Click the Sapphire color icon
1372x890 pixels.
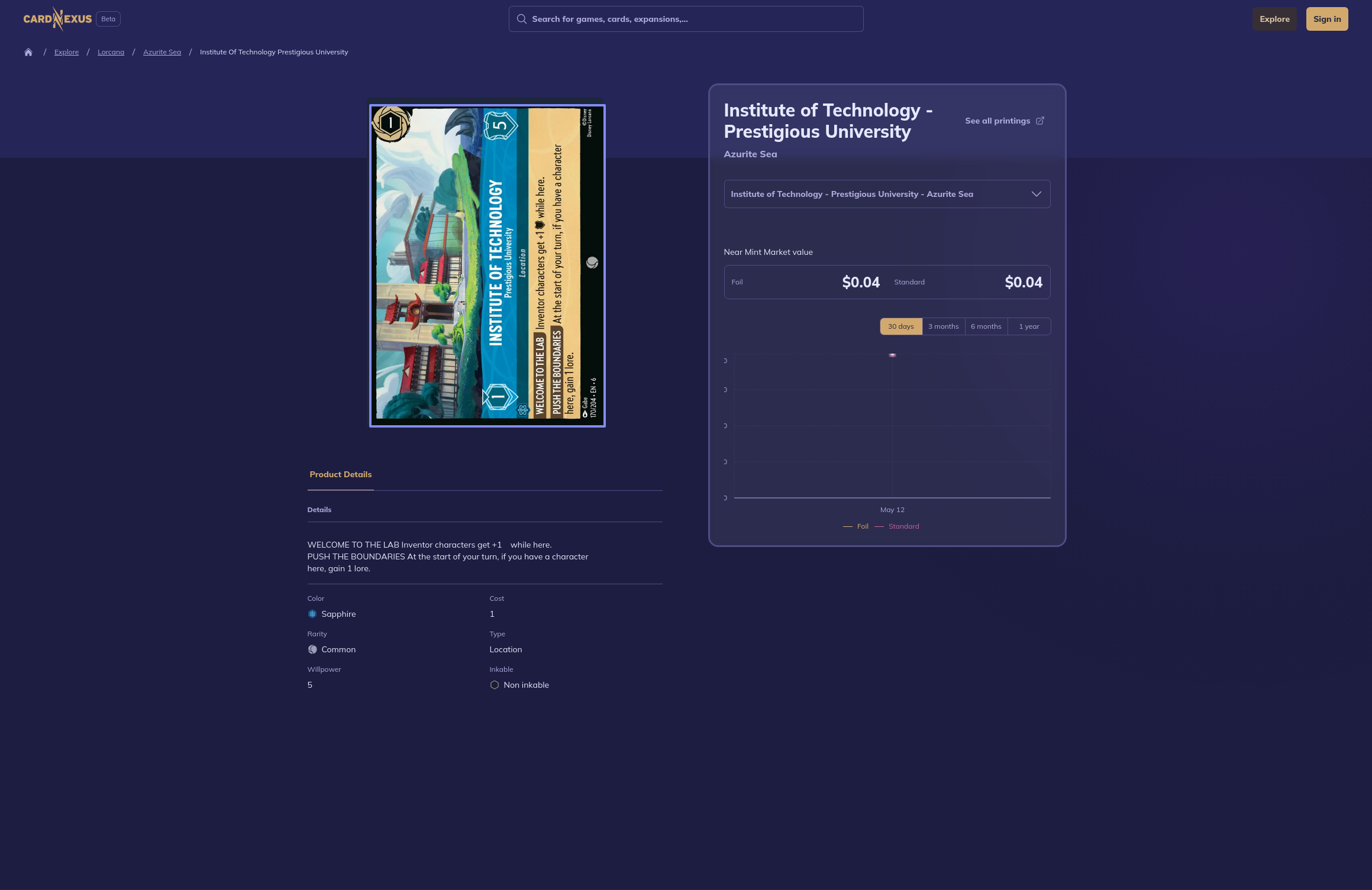312,614
